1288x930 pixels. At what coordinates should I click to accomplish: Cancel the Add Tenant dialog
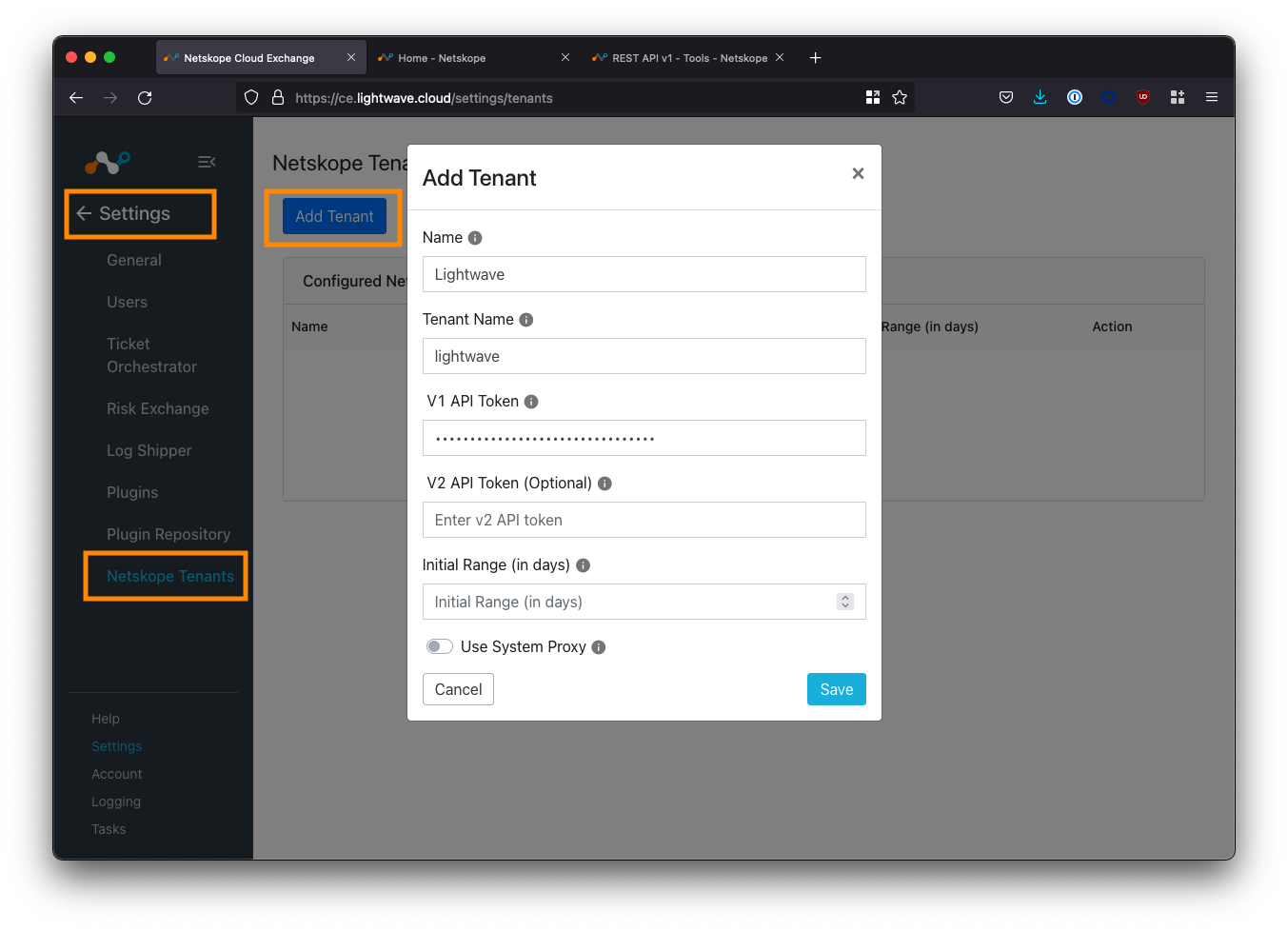click(x=458, y=689)
